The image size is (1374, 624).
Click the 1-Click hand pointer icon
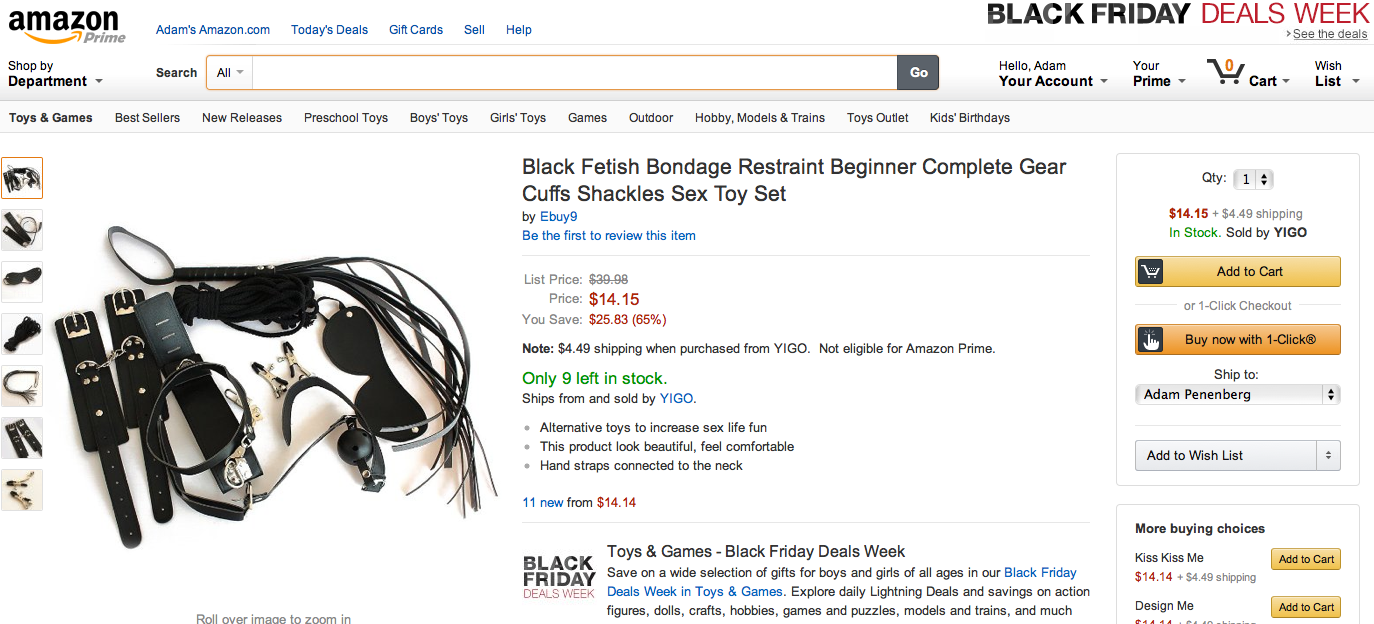(1150, 340)
